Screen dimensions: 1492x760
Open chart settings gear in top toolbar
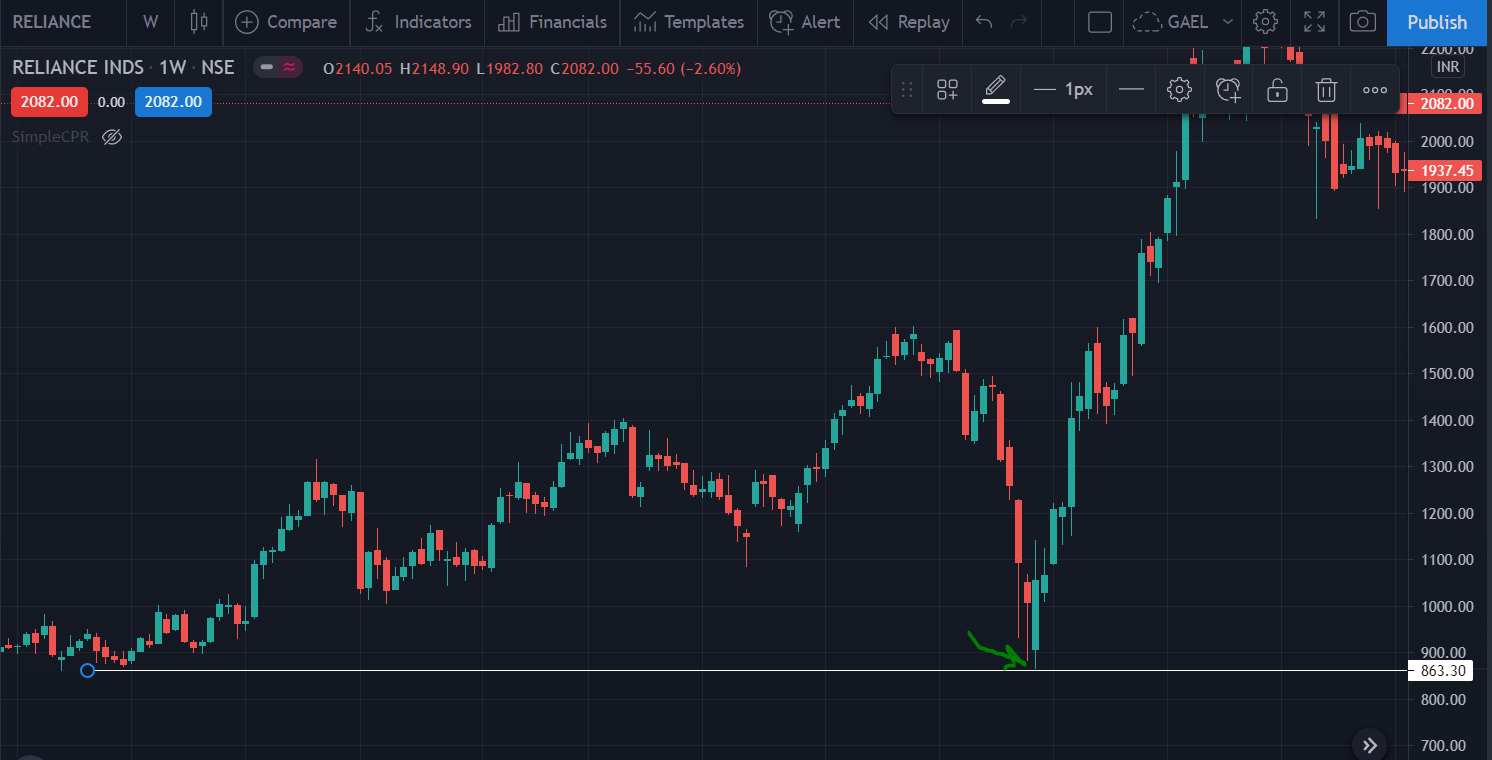[1266, 21]
